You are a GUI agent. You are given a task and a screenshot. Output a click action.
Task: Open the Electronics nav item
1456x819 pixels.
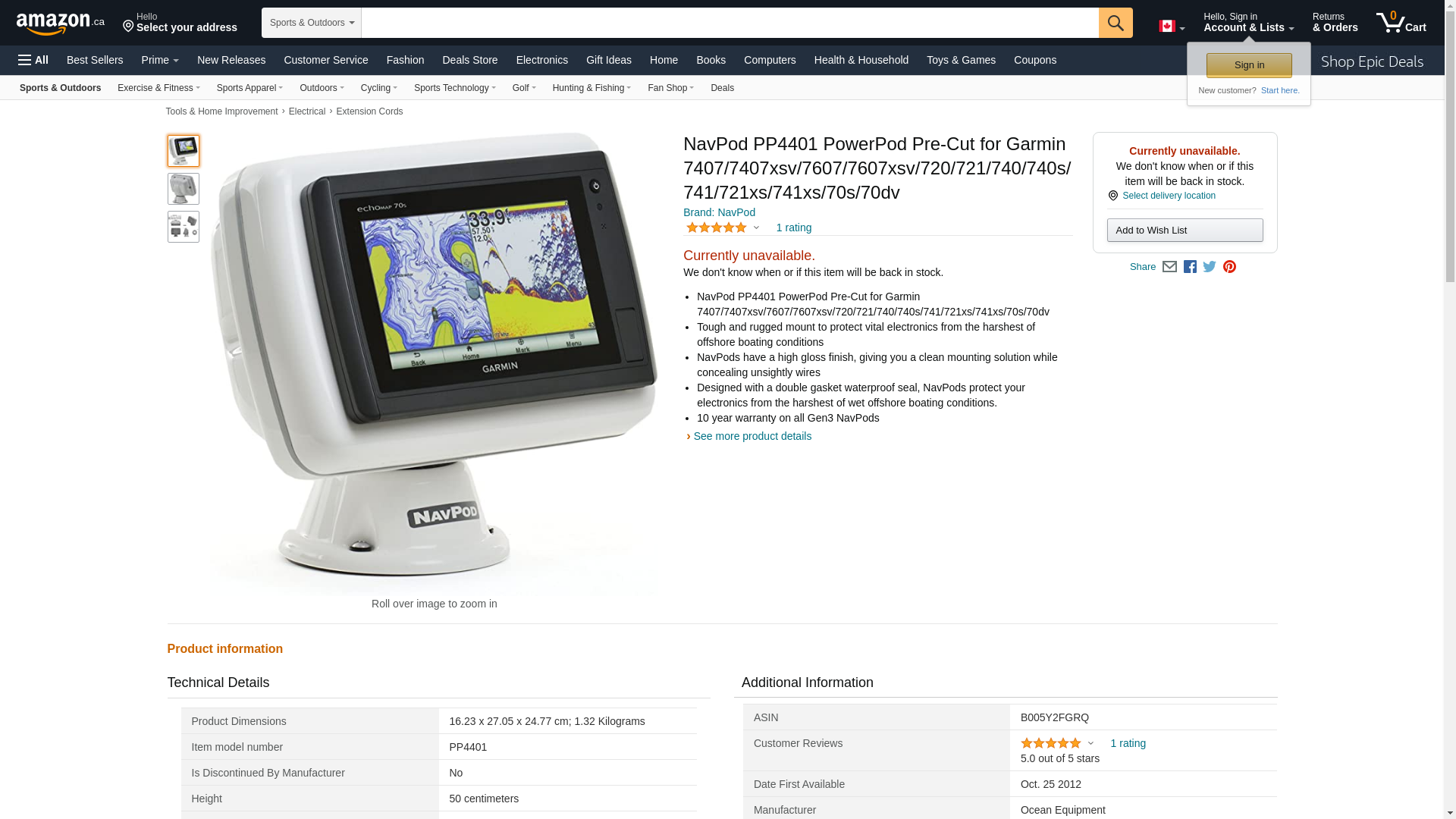(x=542, y=60)
